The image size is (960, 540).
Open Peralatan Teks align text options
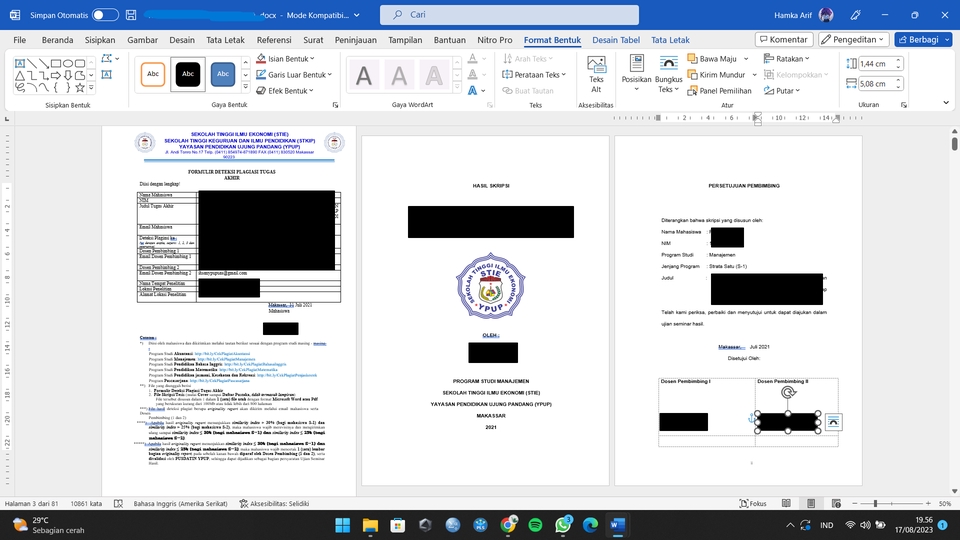(x=534, y=75)
